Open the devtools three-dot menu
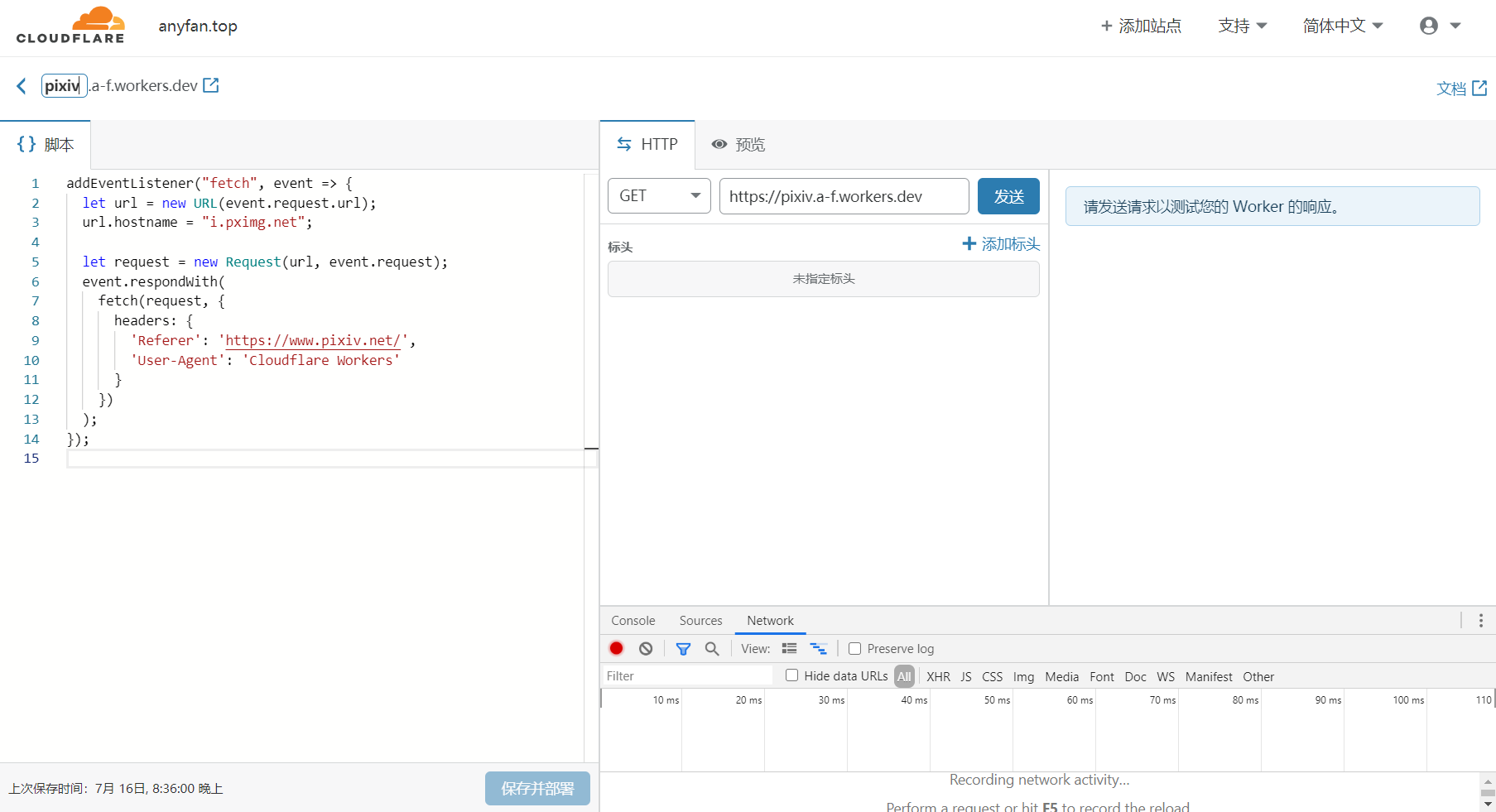Viewport: 1496px width, 812px height. pos(1480,621)
